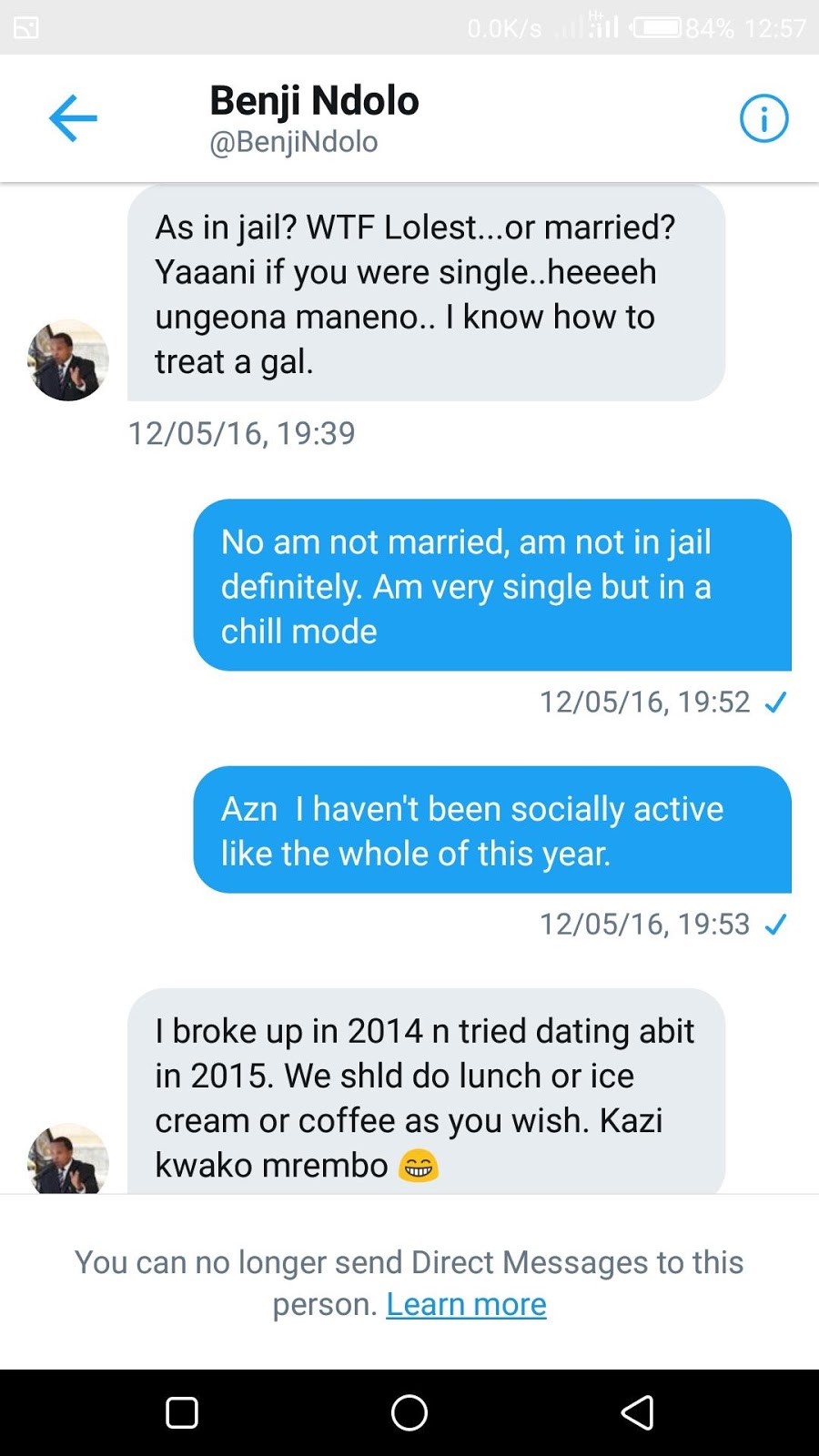The height and width of the screenshot is (1456, 819).
Task: Tap the 19:53 delivered checkmark
Action: [x=775, y=925]
